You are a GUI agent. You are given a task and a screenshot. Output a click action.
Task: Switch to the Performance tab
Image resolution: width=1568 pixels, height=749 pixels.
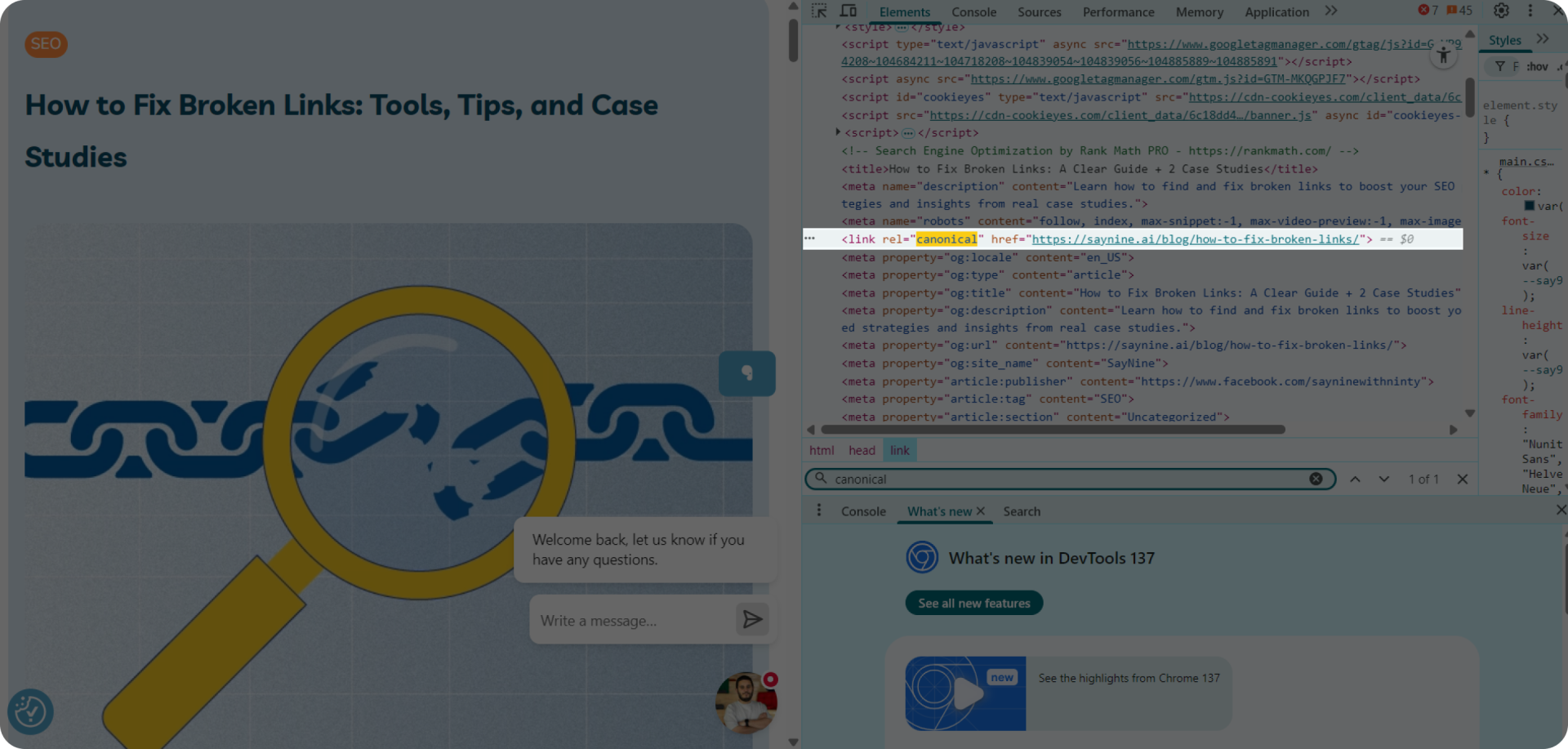click(1118, 12)
